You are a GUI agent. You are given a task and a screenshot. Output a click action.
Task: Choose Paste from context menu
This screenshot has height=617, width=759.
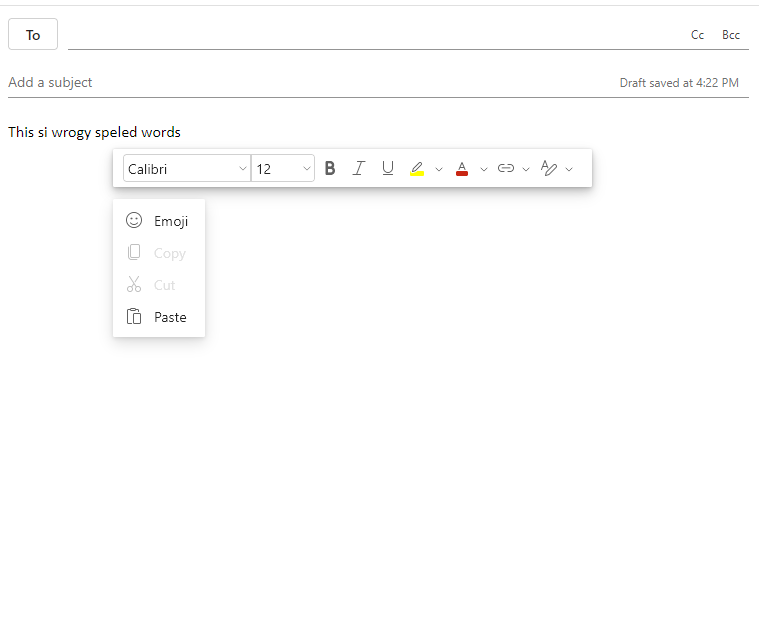[159, 317]
